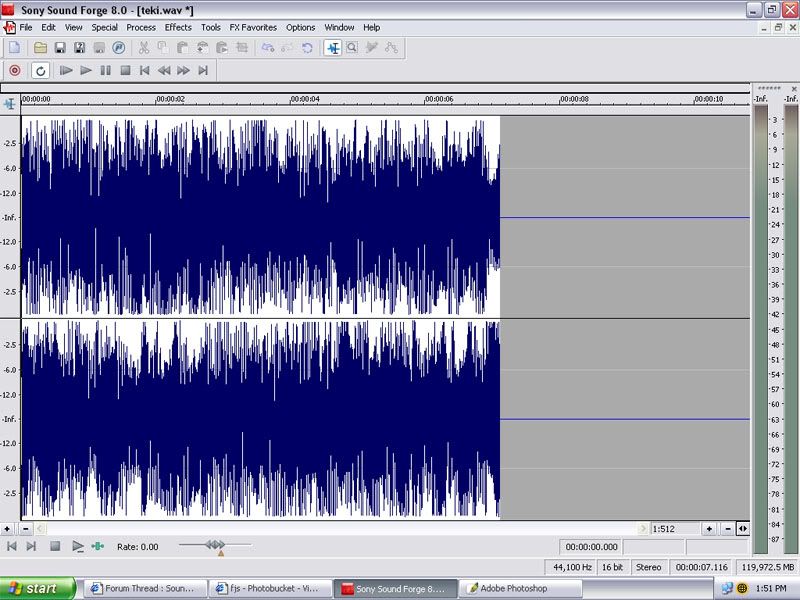Open a file with the folder icon
This screenshot has width=800, height=600.
[40, 47]
